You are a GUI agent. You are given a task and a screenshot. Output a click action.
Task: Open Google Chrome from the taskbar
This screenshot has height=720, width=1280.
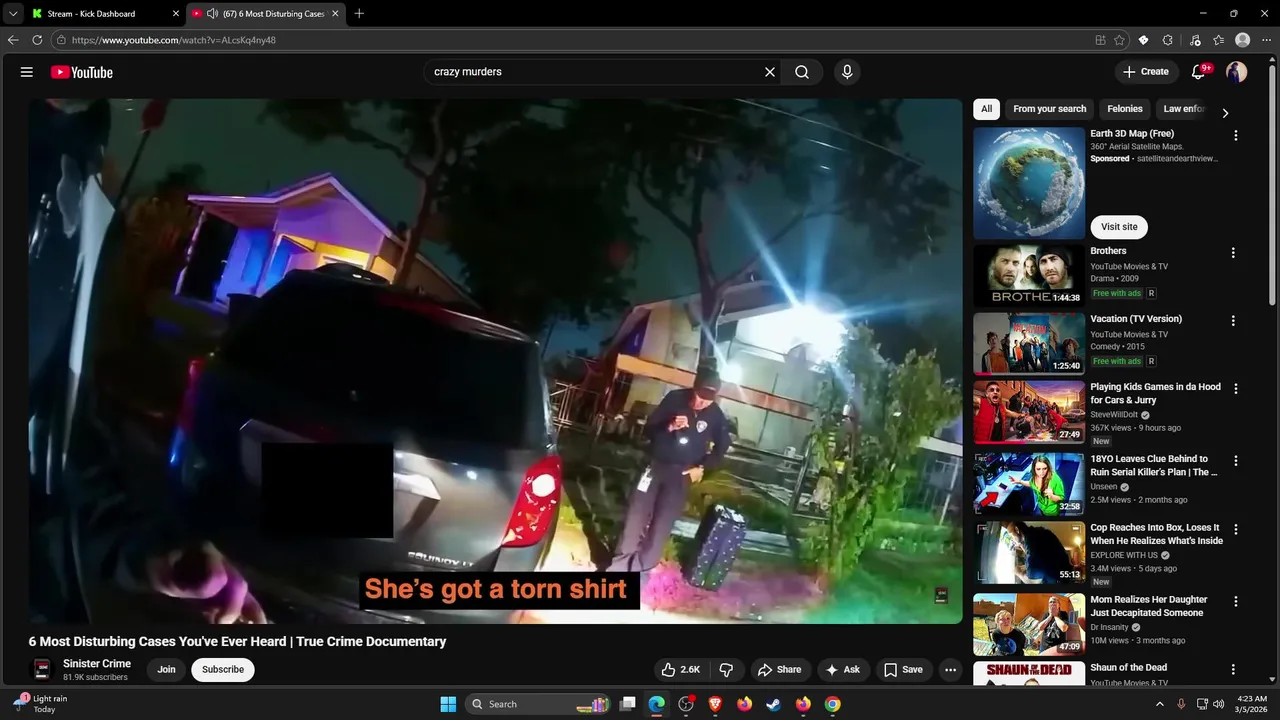832,704
